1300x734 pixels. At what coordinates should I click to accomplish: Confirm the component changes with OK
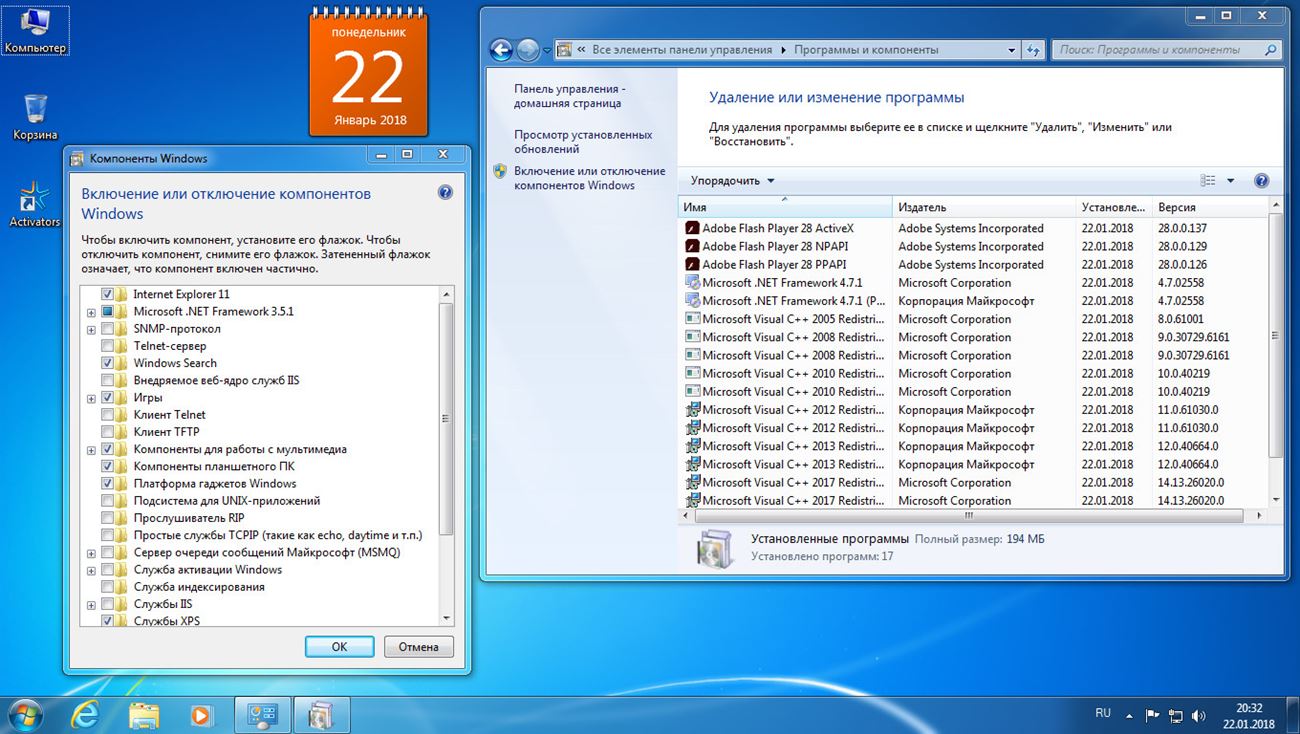pyautogui.click(x=339, y=647)
